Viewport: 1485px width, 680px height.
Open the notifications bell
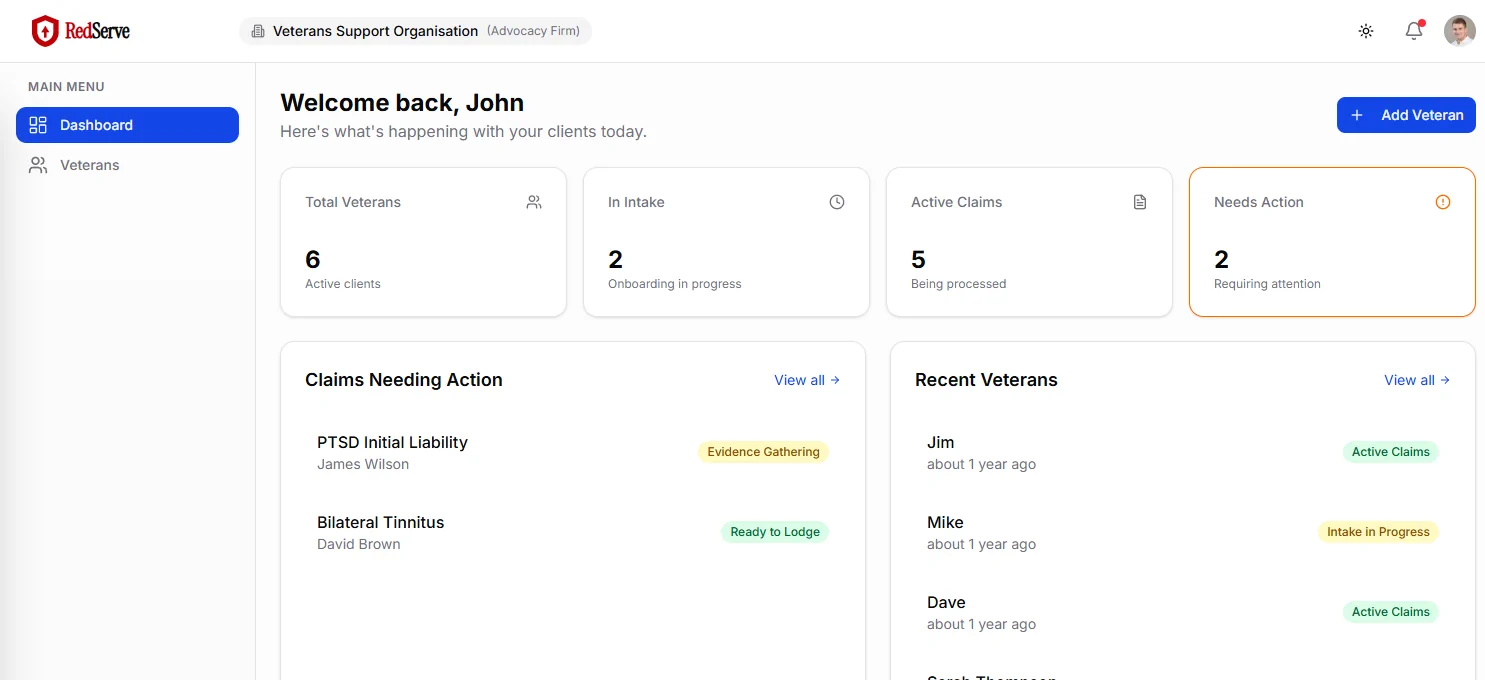1414,31
